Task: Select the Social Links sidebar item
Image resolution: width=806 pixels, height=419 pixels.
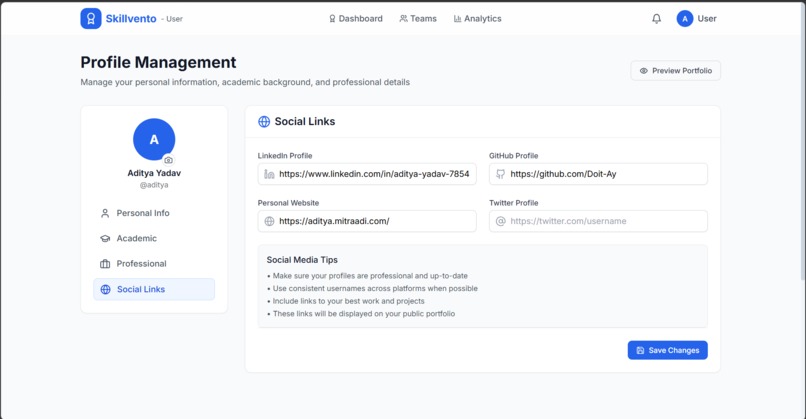Action: tap(154, 289)
